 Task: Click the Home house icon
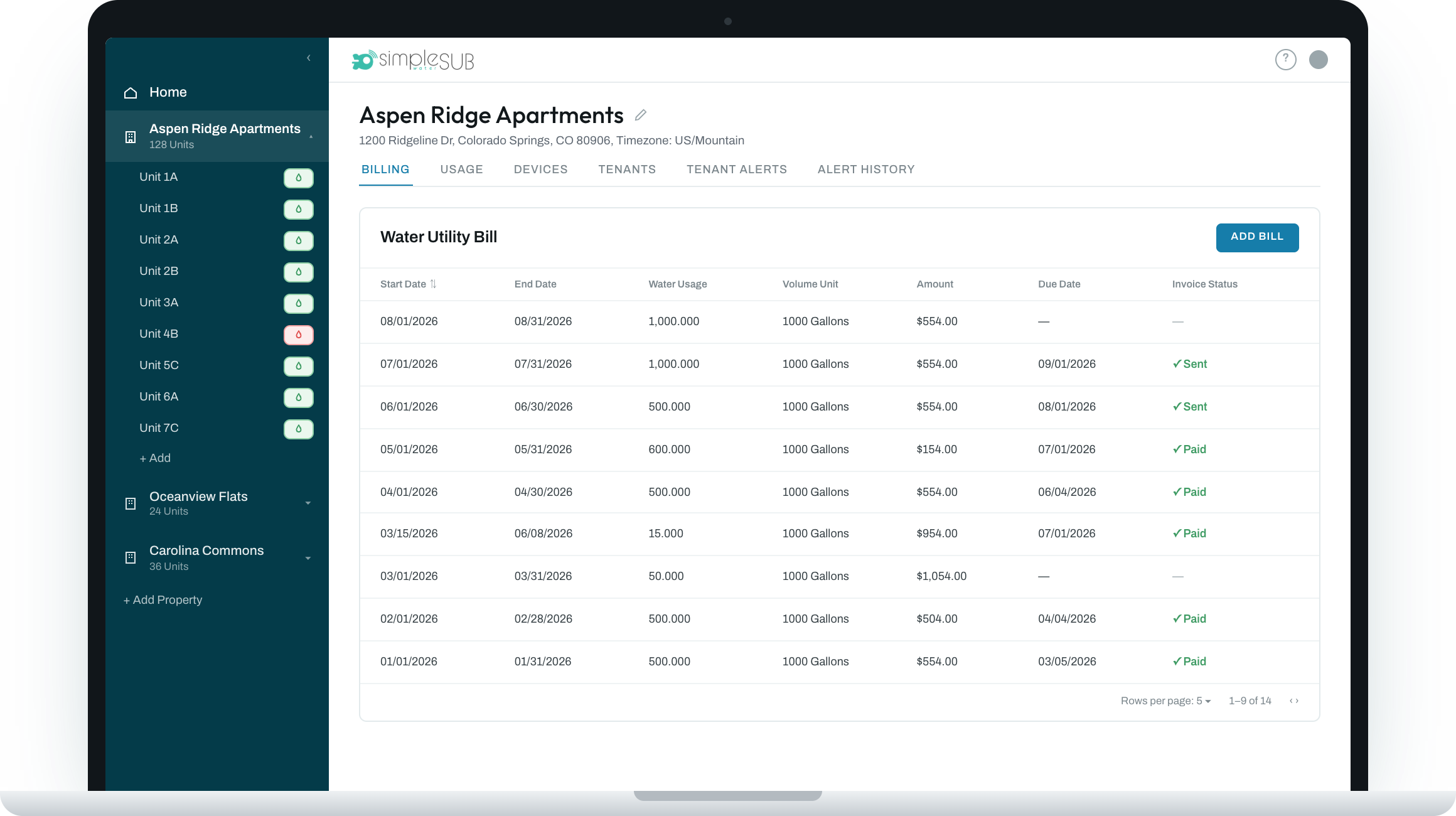[131, 93]
